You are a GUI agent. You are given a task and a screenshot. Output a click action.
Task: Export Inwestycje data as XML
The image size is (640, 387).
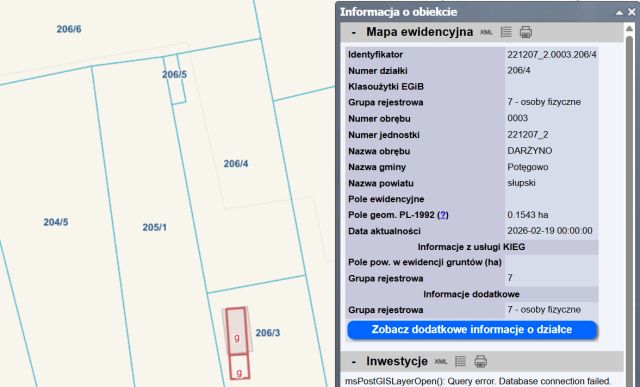(440, 361)
